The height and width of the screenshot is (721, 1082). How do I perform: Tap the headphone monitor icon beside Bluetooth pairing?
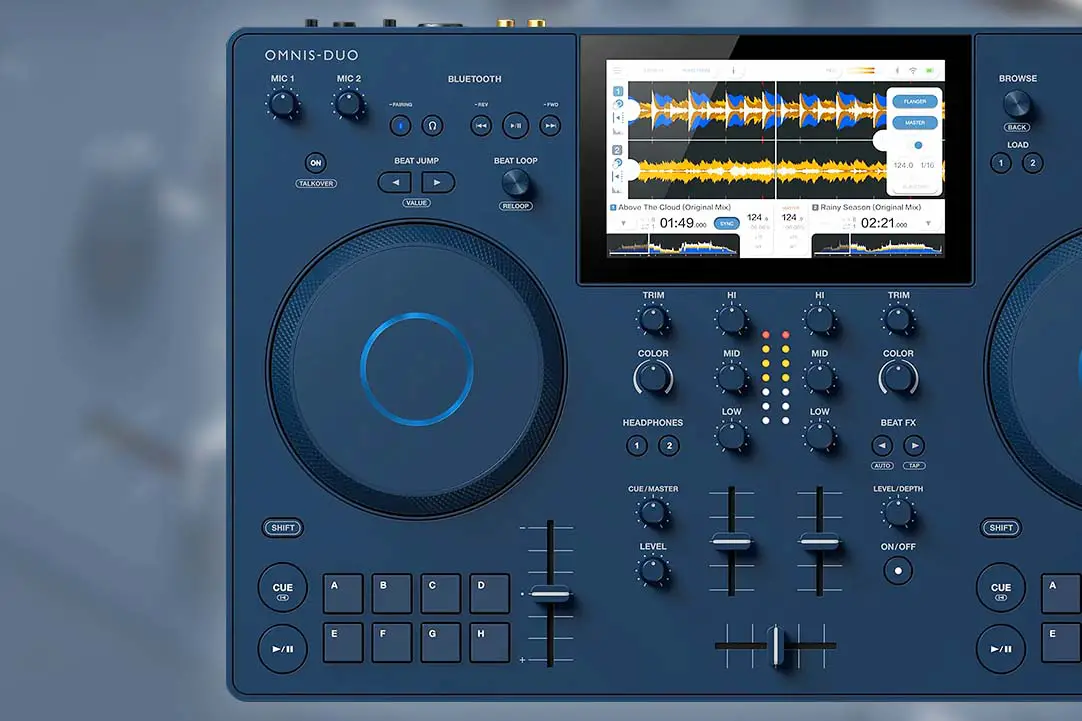[x=432, y=125]
